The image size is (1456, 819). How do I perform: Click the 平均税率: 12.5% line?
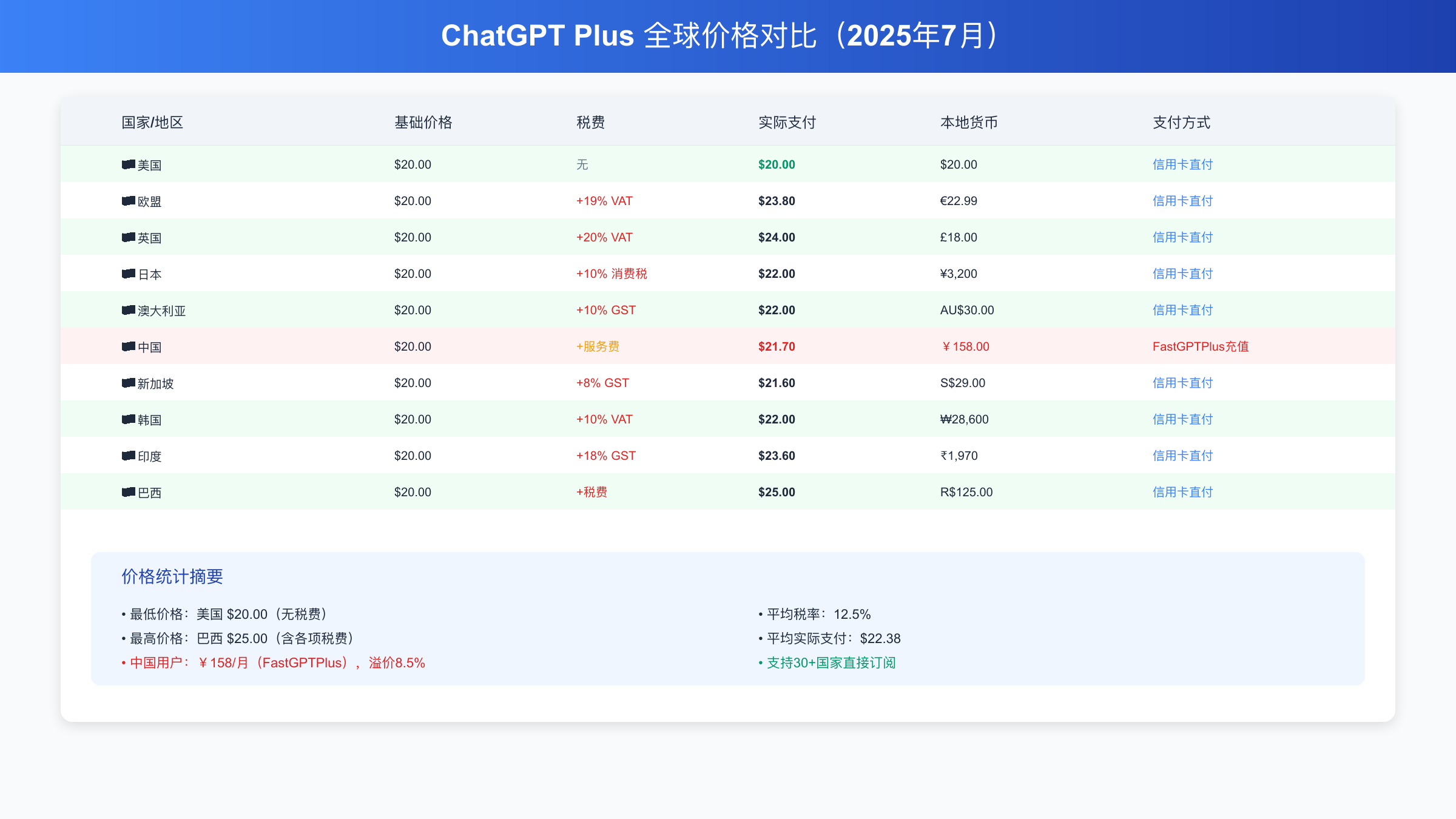click(815, 614)
